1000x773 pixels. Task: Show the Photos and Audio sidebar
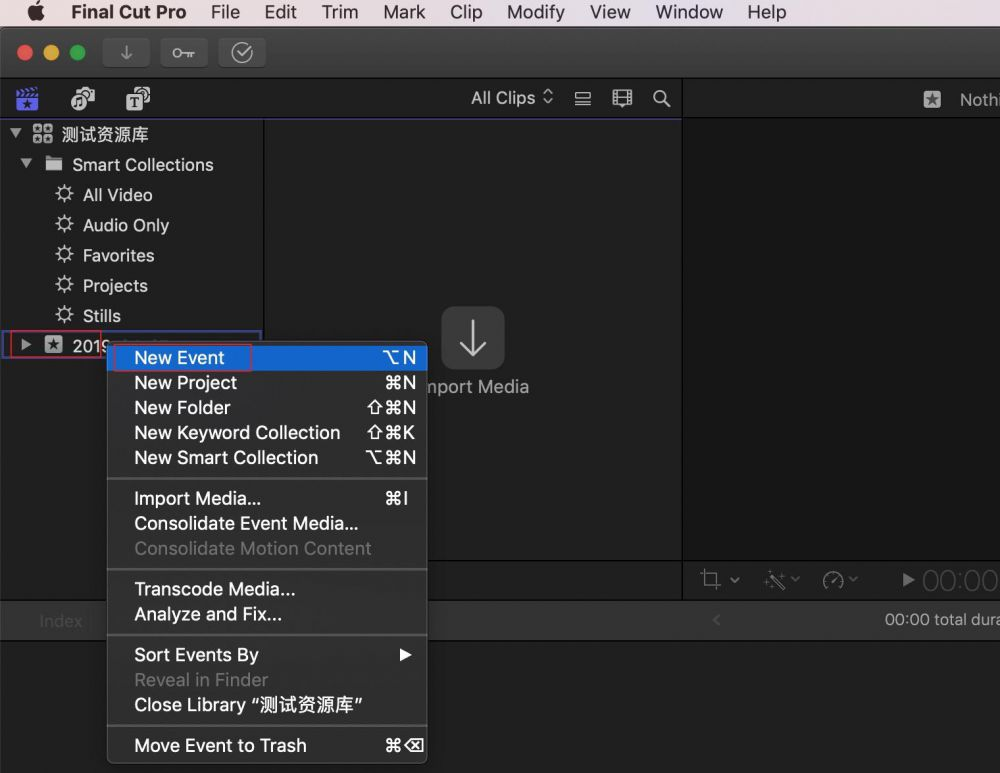[82, 99]
